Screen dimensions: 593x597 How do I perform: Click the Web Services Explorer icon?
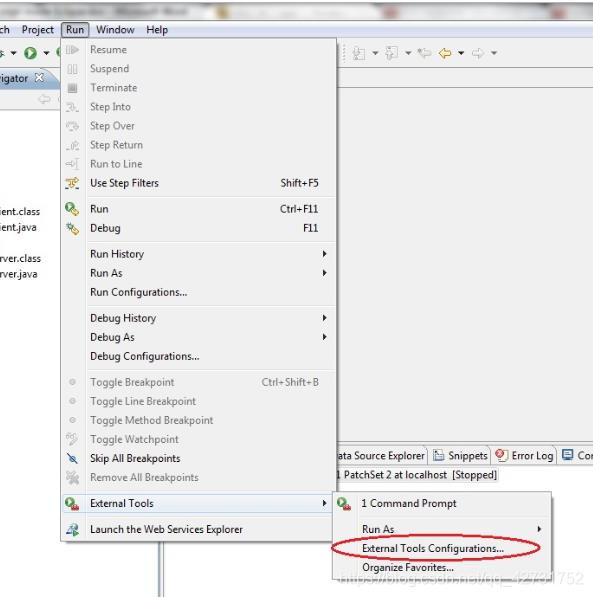pos(72,529)
